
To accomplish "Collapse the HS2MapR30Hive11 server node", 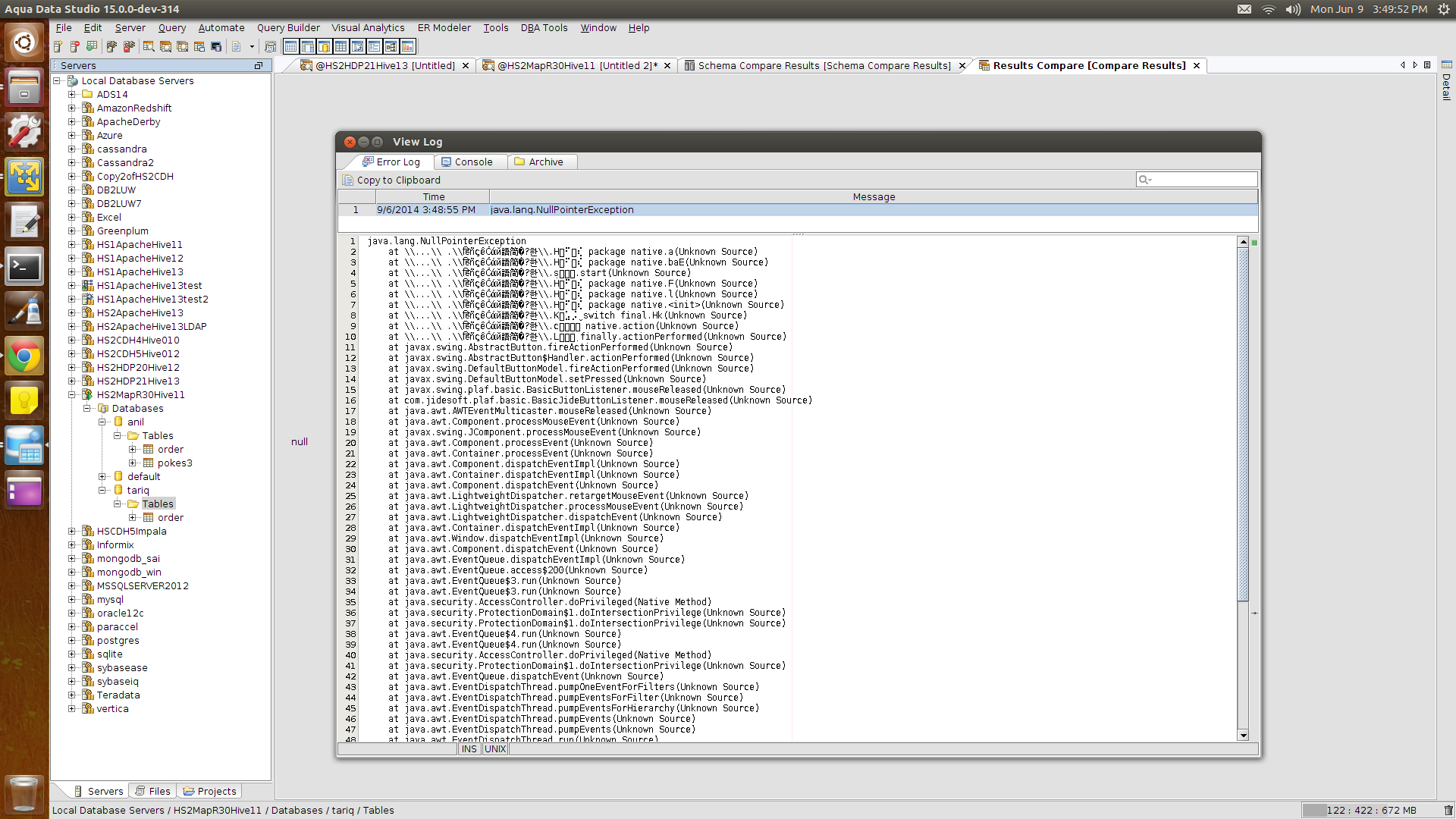I will [72, 395].
